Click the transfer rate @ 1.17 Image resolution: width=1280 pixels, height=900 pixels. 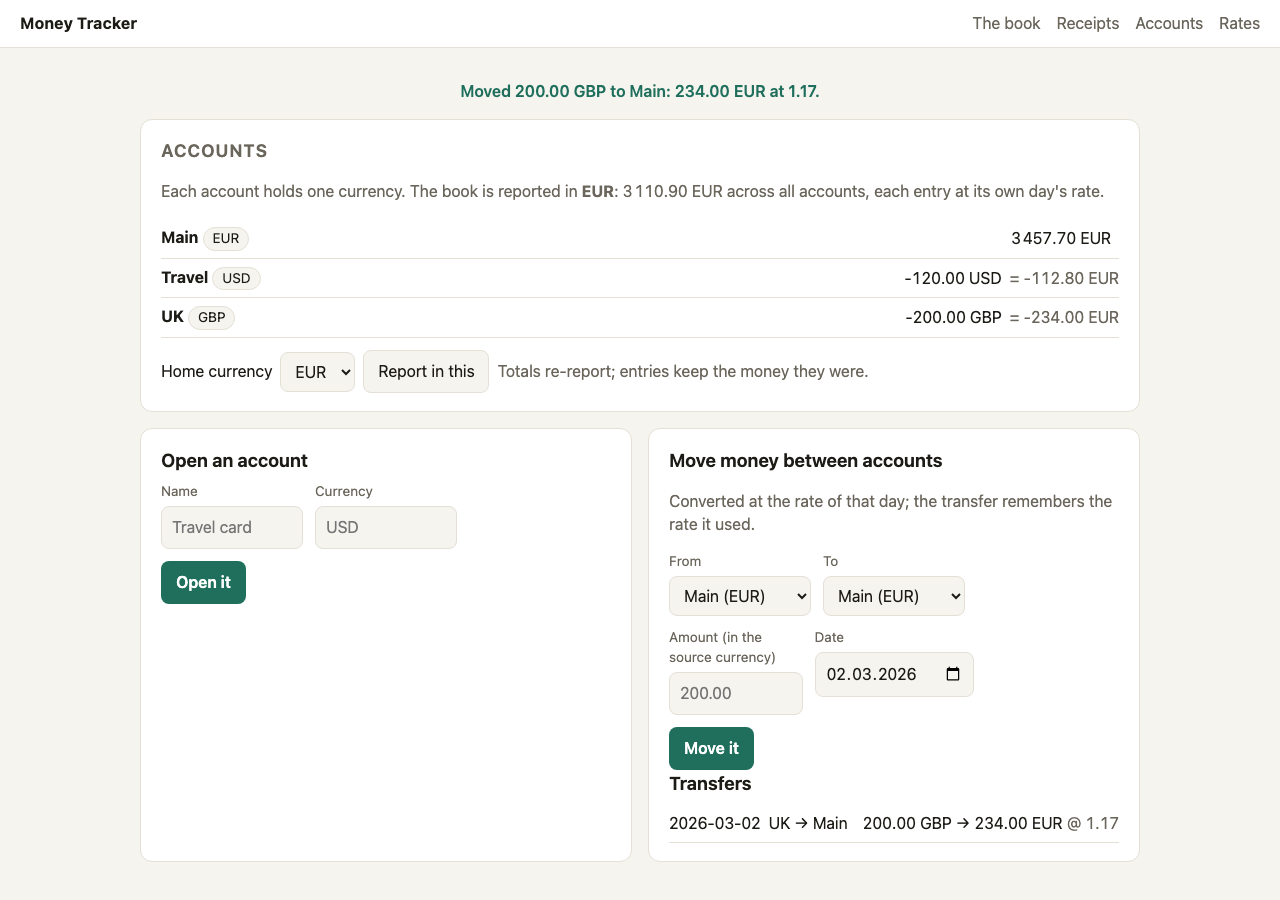[1093, 823]
